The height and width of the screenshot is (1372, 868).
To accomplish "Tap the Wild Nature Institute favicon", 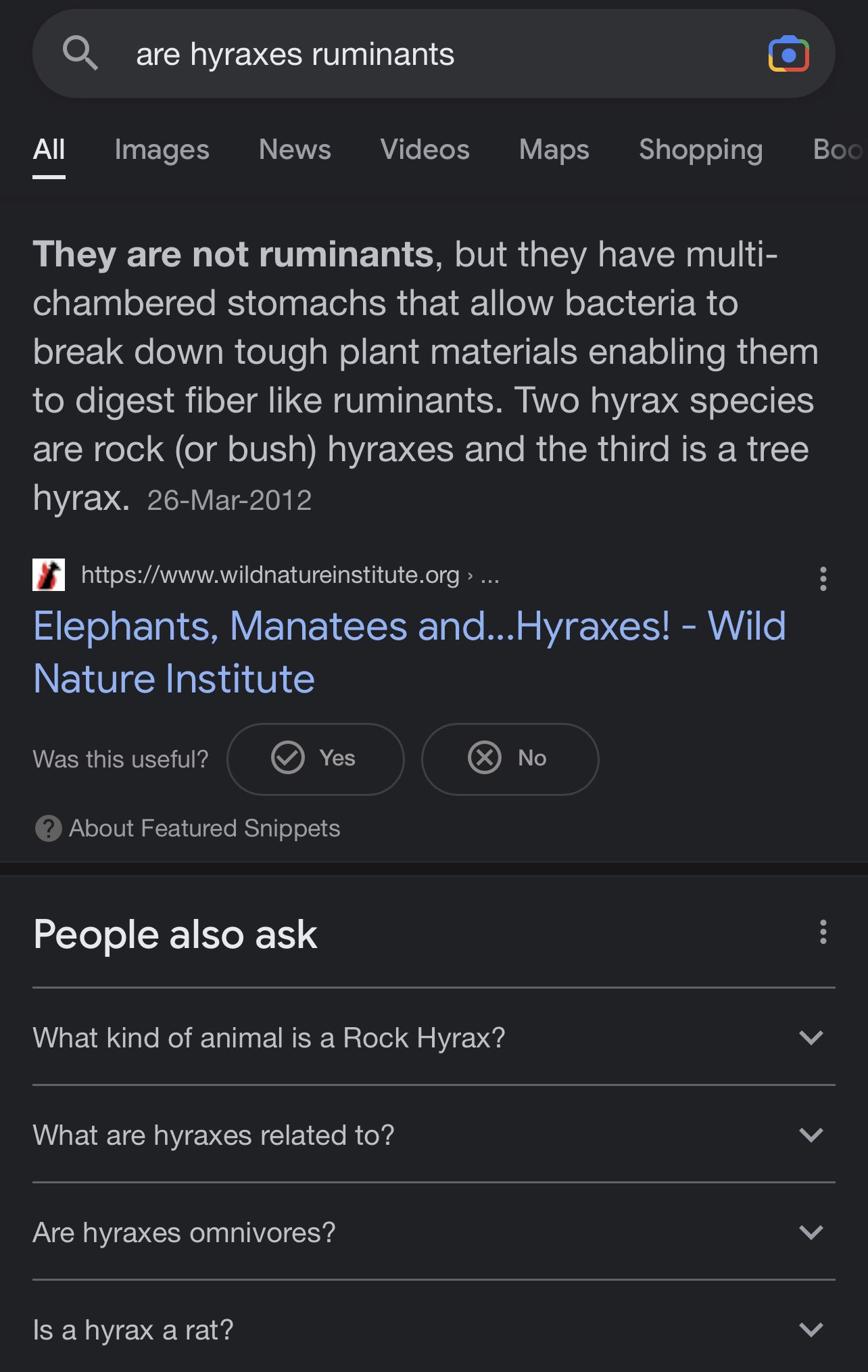I will [x=49, y=575].
